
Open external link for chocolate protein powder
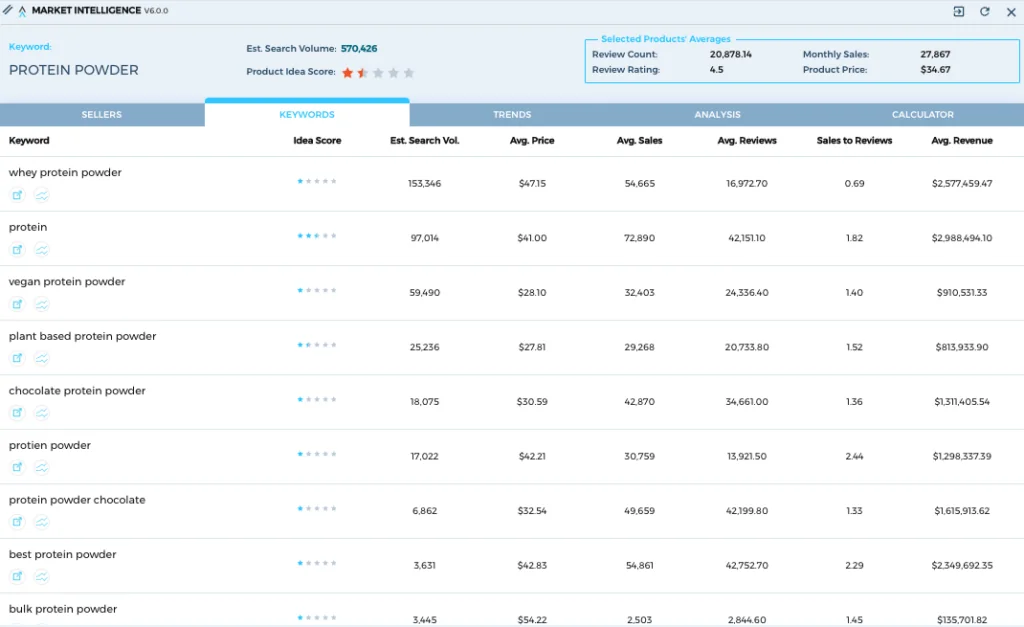[x=17, y=413]
